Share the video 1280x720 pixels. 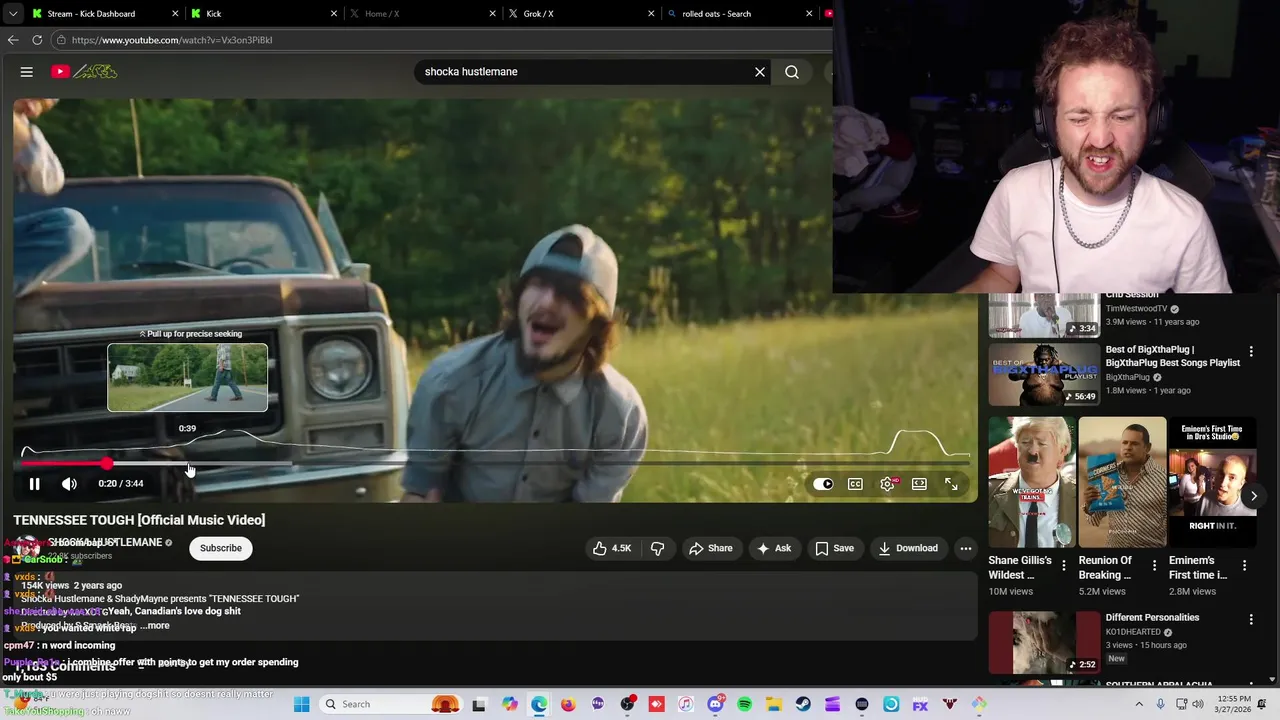point(710,548)
